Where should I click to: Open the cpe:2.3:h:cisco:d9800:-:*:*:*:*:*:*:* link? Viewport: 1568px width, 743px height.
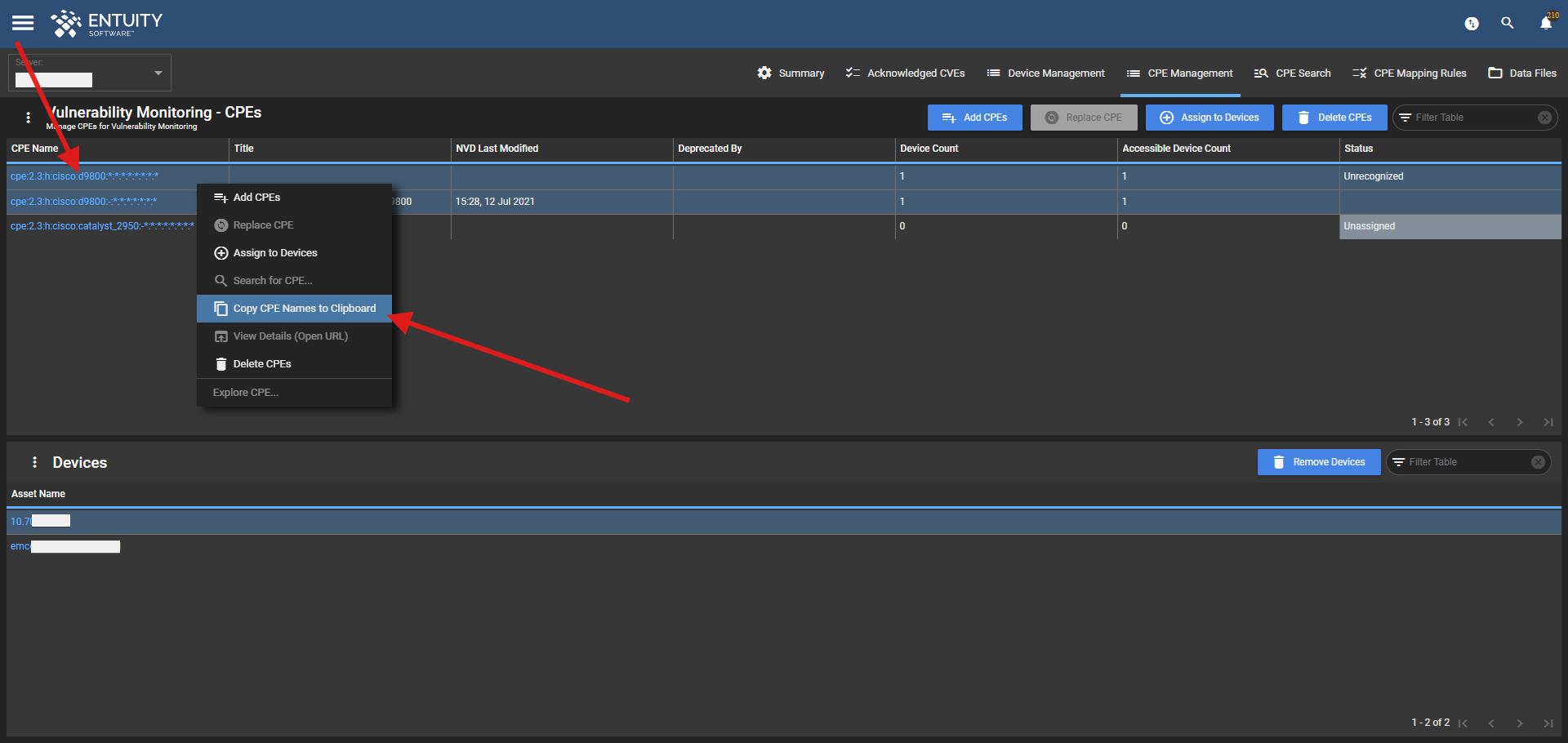83,202
